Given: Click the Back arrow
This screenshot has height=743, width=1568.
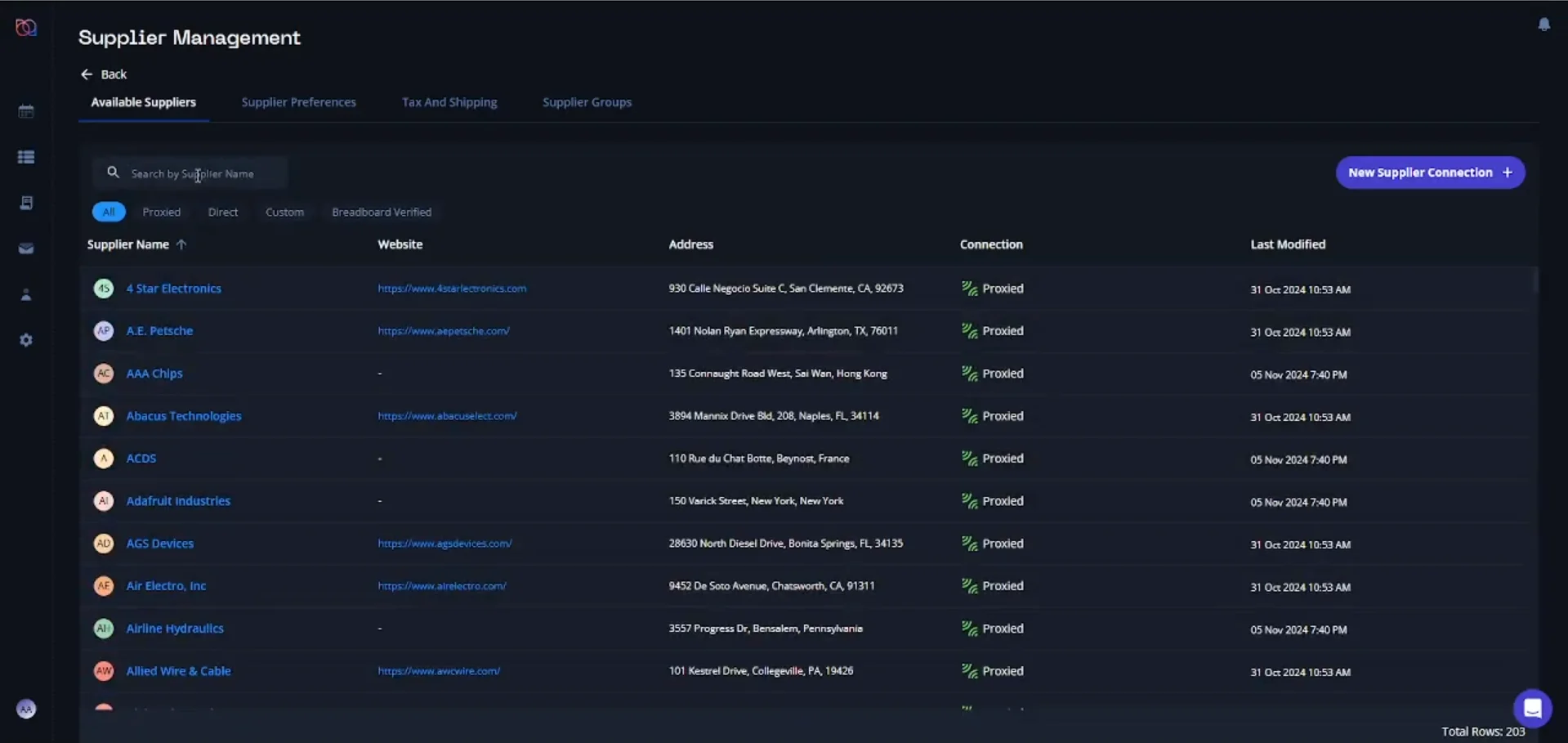Looking at the screenshot, I should click(87, 74).
